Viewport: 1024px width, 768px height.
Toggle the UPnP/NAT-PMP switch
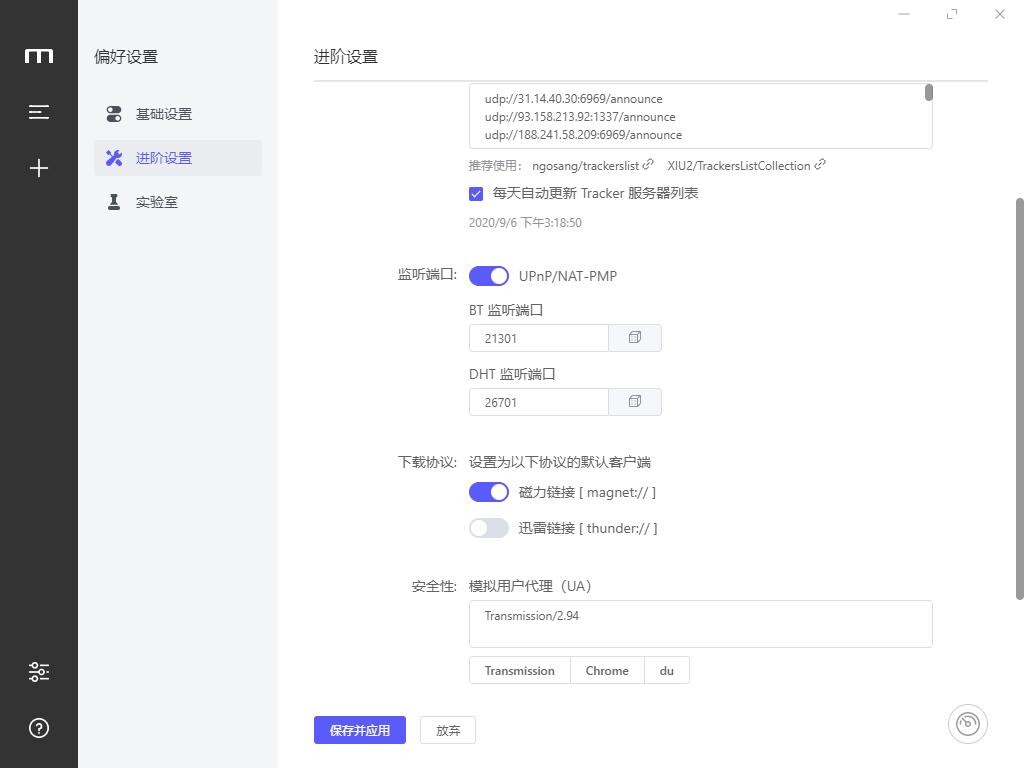(x=489, y=276)
